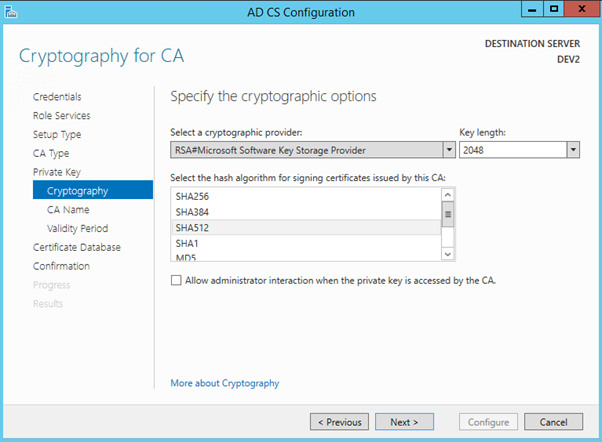Go to Credentials step
The image size is (602, 442).
click(x=57, y=97)
